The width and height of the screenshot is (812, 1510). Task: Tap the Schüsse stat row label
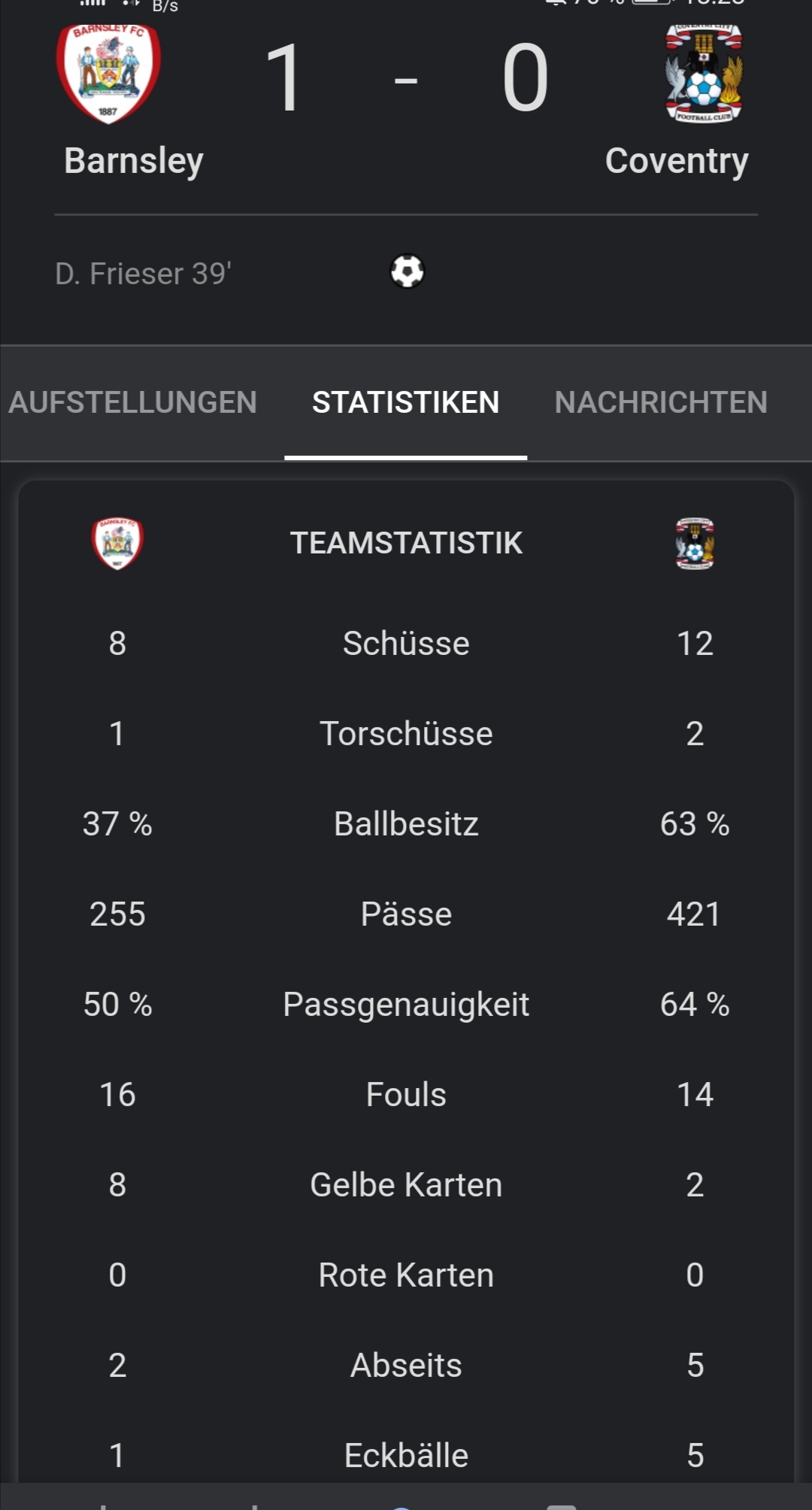point(406,643)
